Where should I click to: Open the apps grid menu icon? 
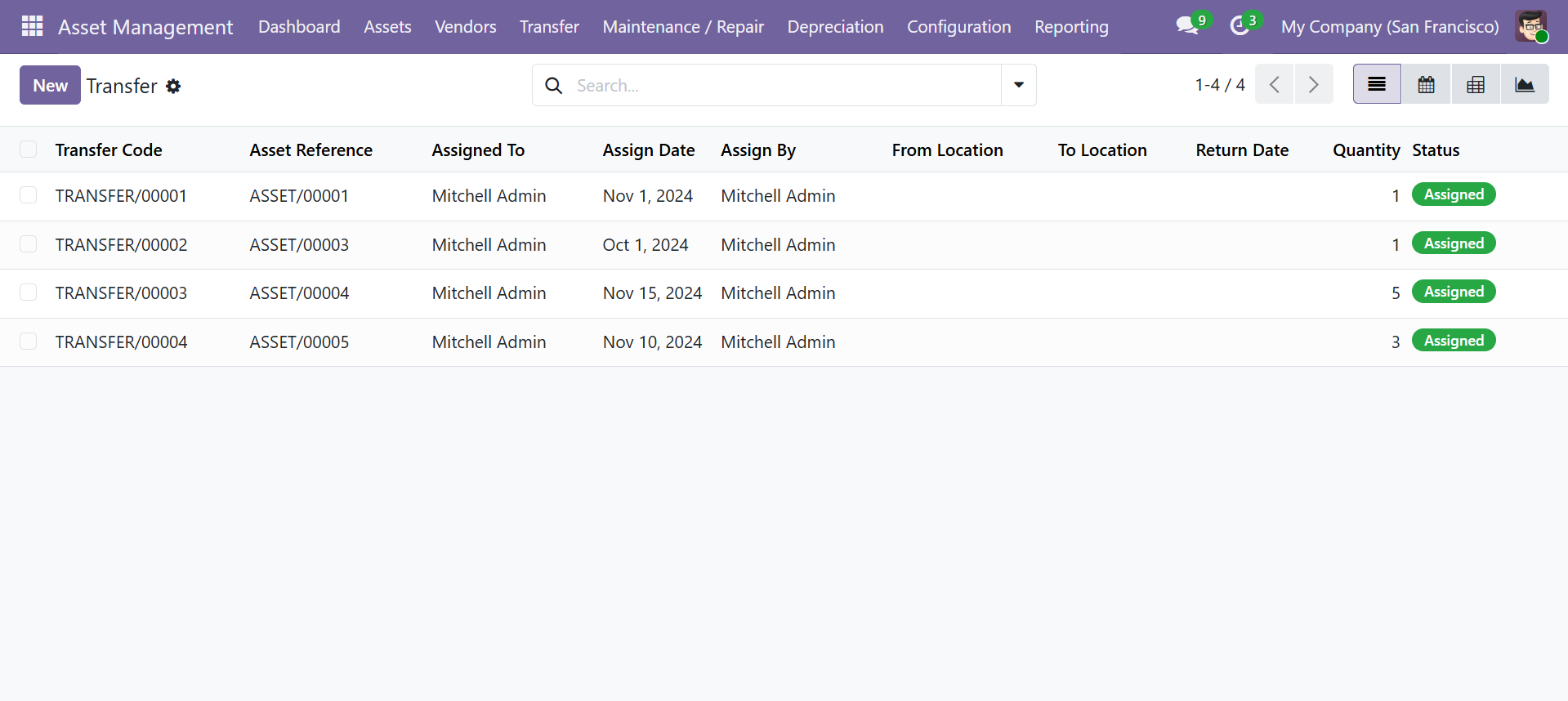tap(32, 26)
